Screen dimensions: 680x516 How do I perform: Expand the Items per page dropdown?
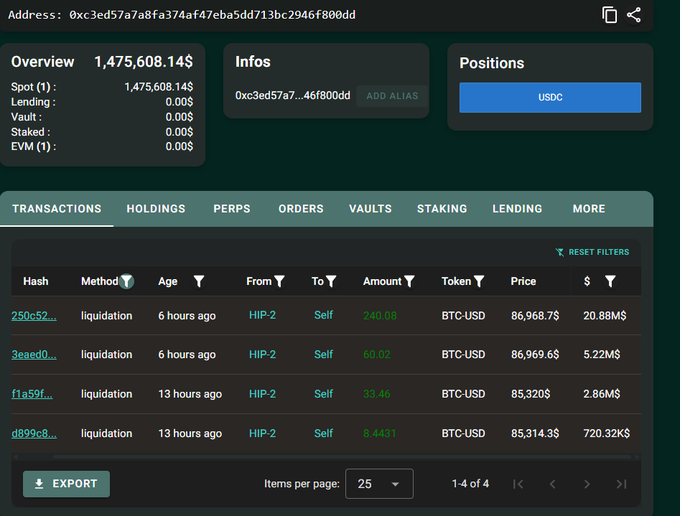(x=379, y=483)
